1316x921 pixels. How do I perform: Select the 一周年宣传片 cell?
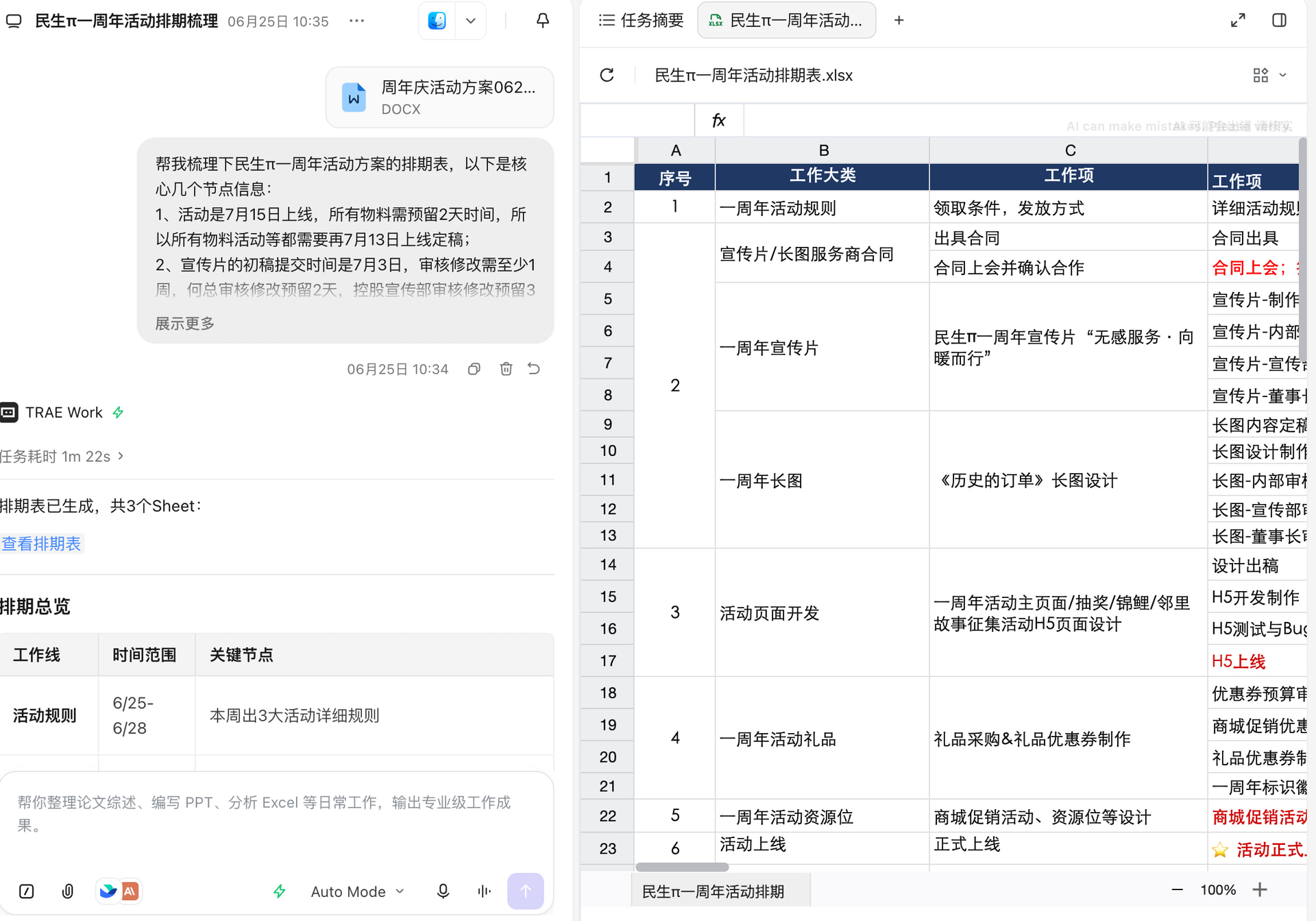point(822,347)
